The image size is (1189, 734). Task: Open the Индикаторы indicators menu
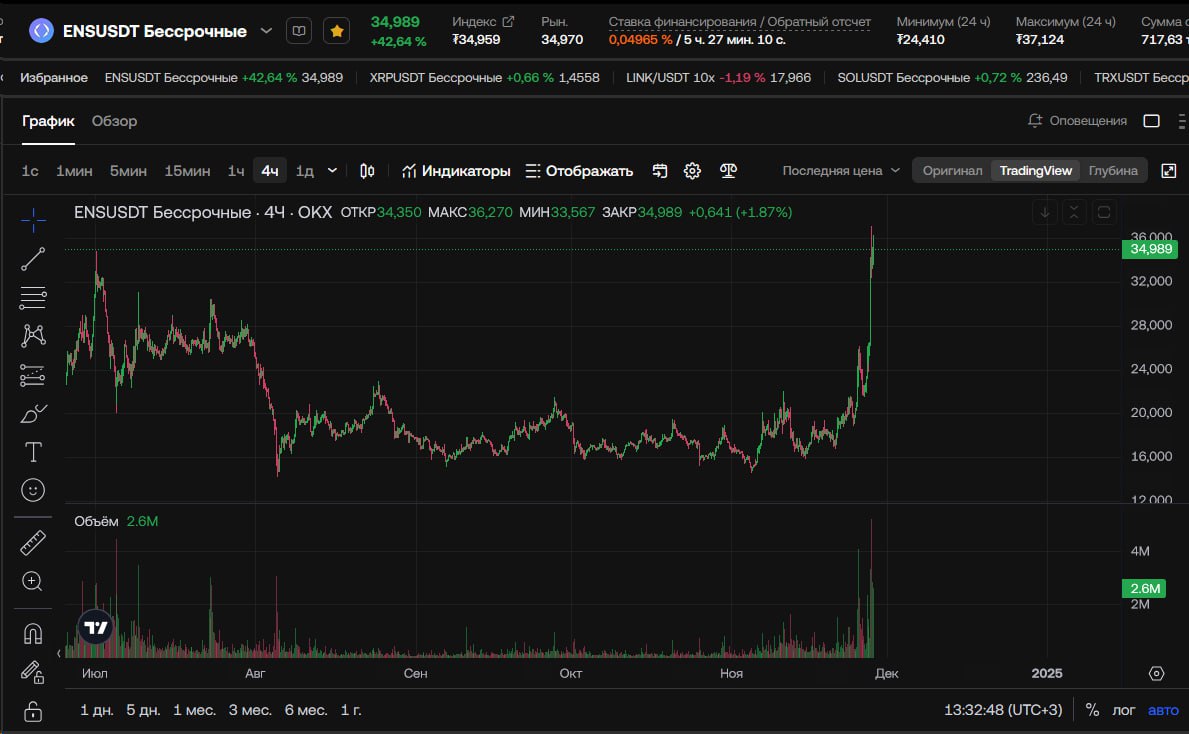tap(456, 171)
